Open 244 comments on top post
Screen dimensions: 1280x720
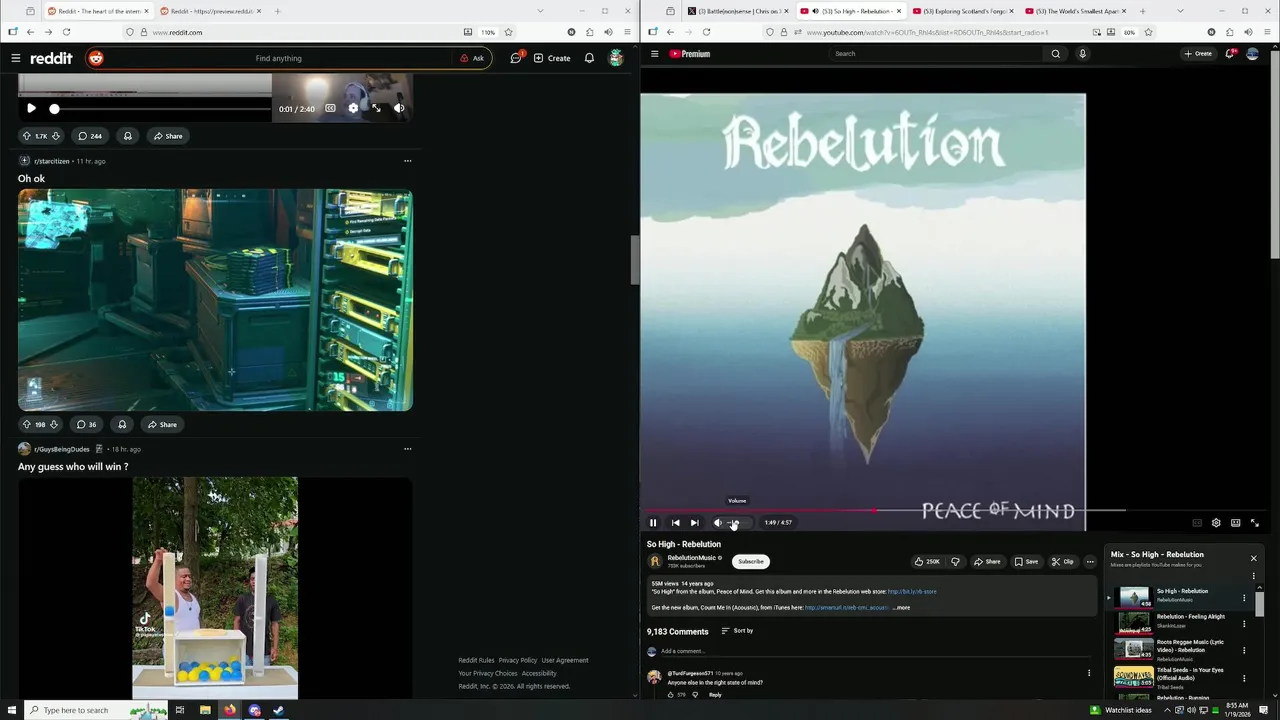click(90, 136)
